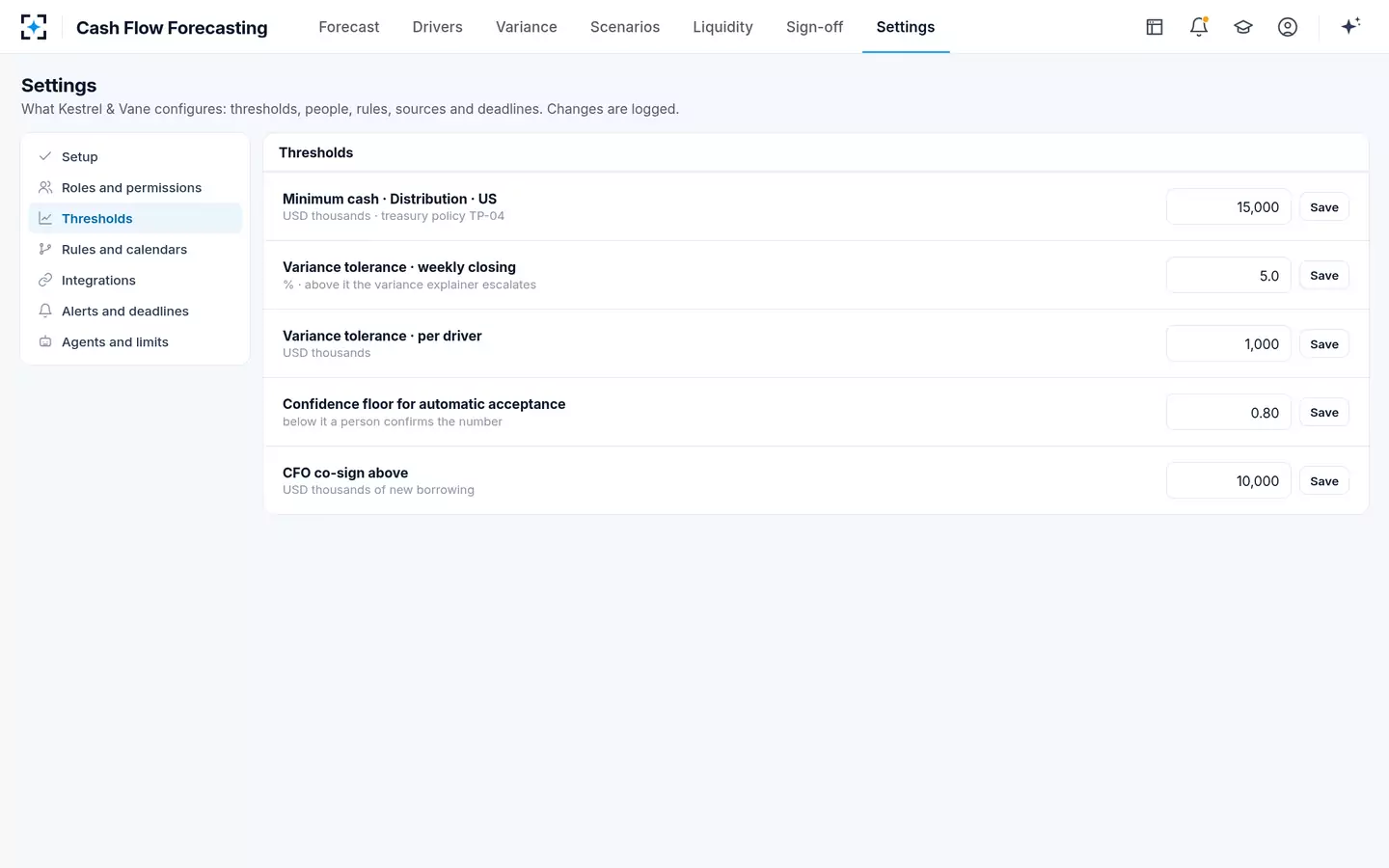
Task: Click the branch icon beside Rules and calendars
Action: (x=45, y=249)
